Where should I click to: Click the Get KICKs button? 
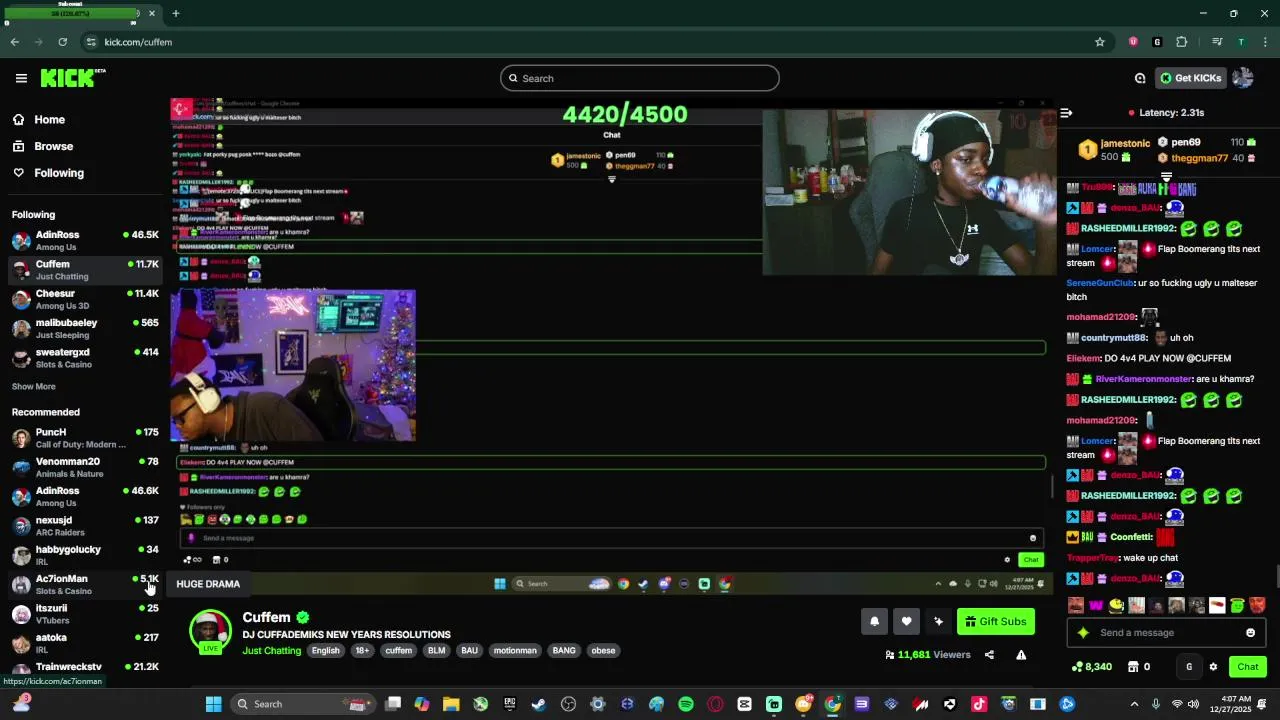pyautogui.click(x=1190, y=78)
